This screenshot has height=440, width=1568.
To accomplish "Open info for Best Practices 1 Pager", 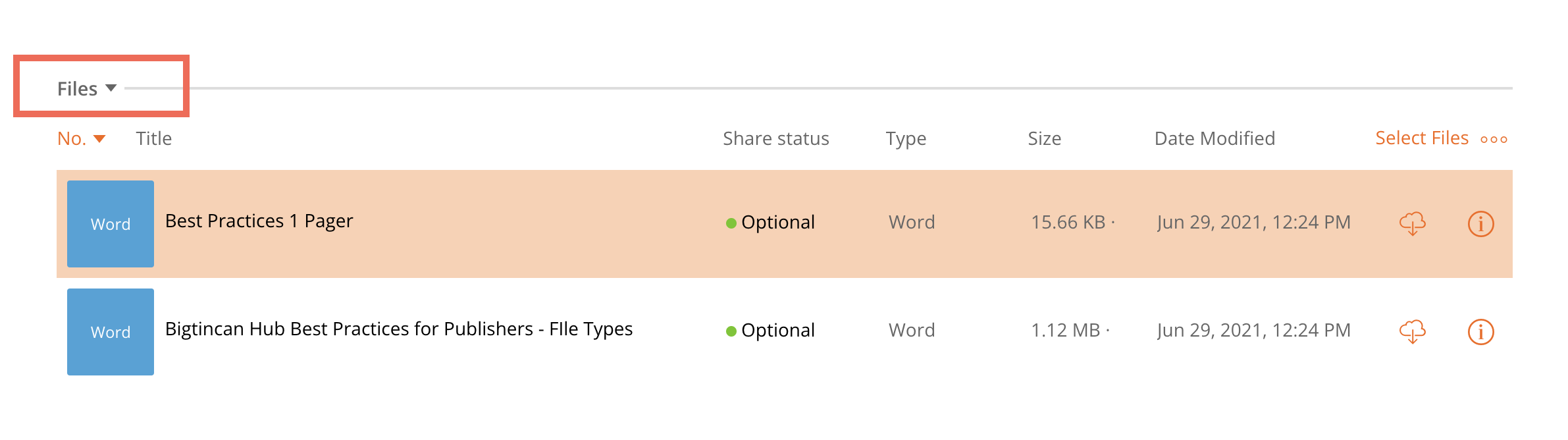I will 1480,224.
